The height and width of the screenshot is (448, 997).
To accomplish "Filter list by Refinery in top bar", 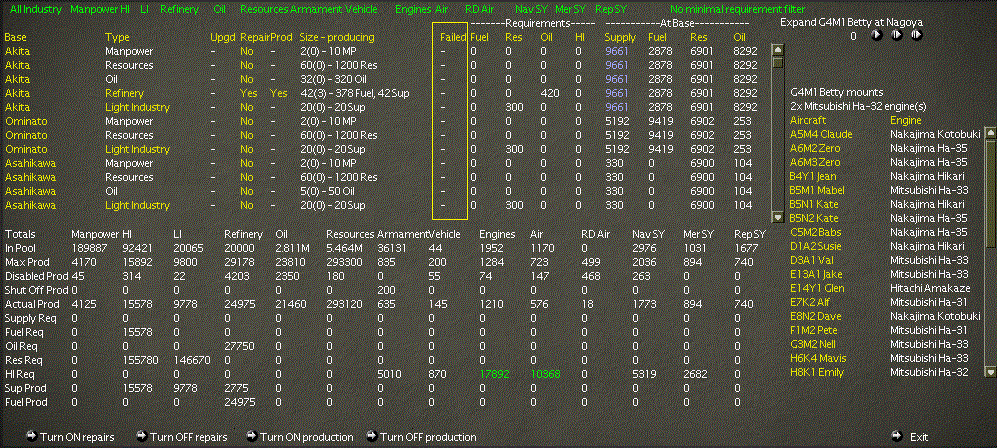I will (179, 10).
